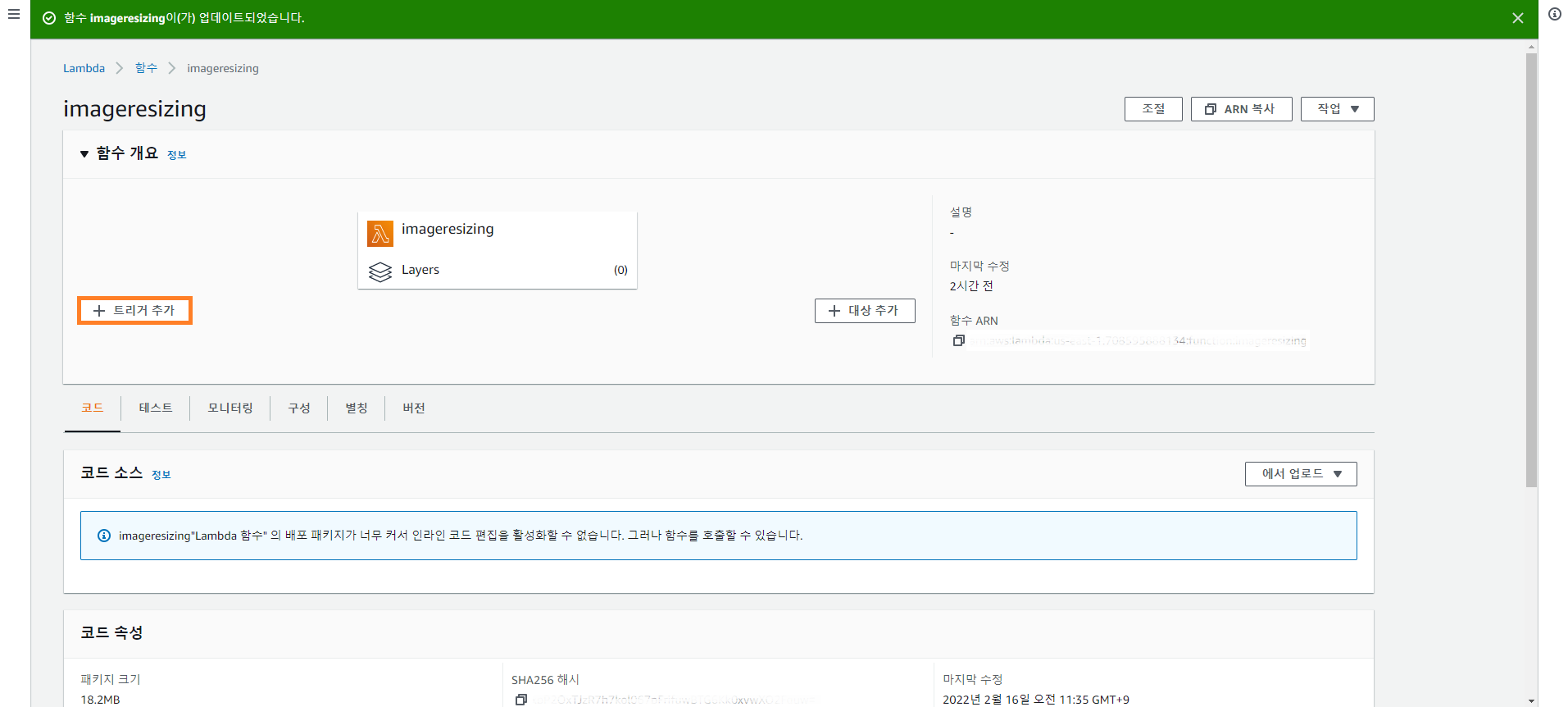The width and height of the screenshot is (1568, 707).
Task: Collapse the 함수 개요 section
Action: [x=84, y=154]
